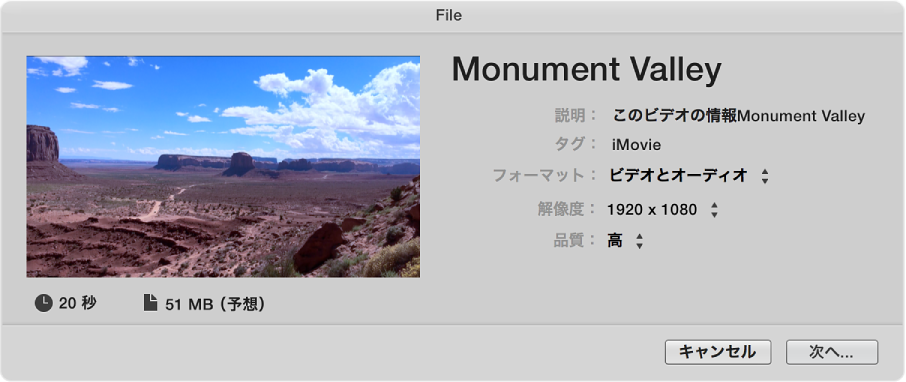Image resolution: width=906 pixels, height=382 pixels.
Task: Open the 高 quality dropdown
Action: pos(625,241)
